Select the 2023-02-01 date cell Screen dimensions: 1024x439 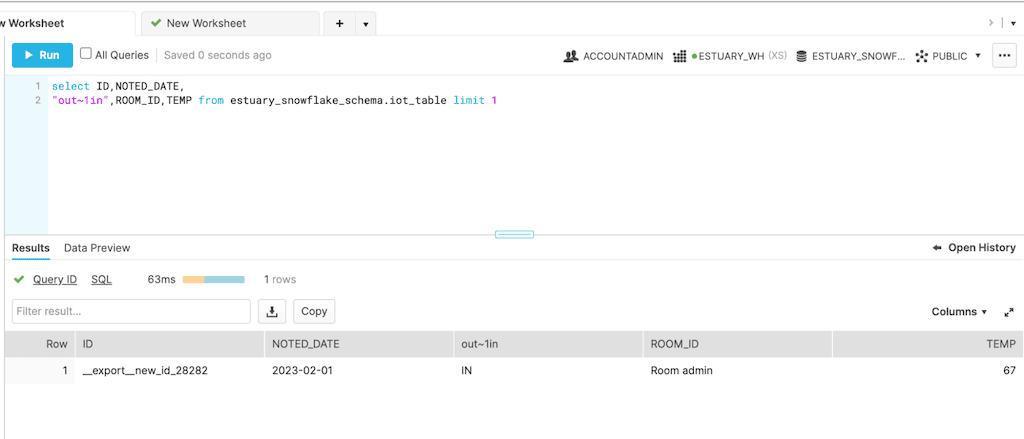point(359,370)
